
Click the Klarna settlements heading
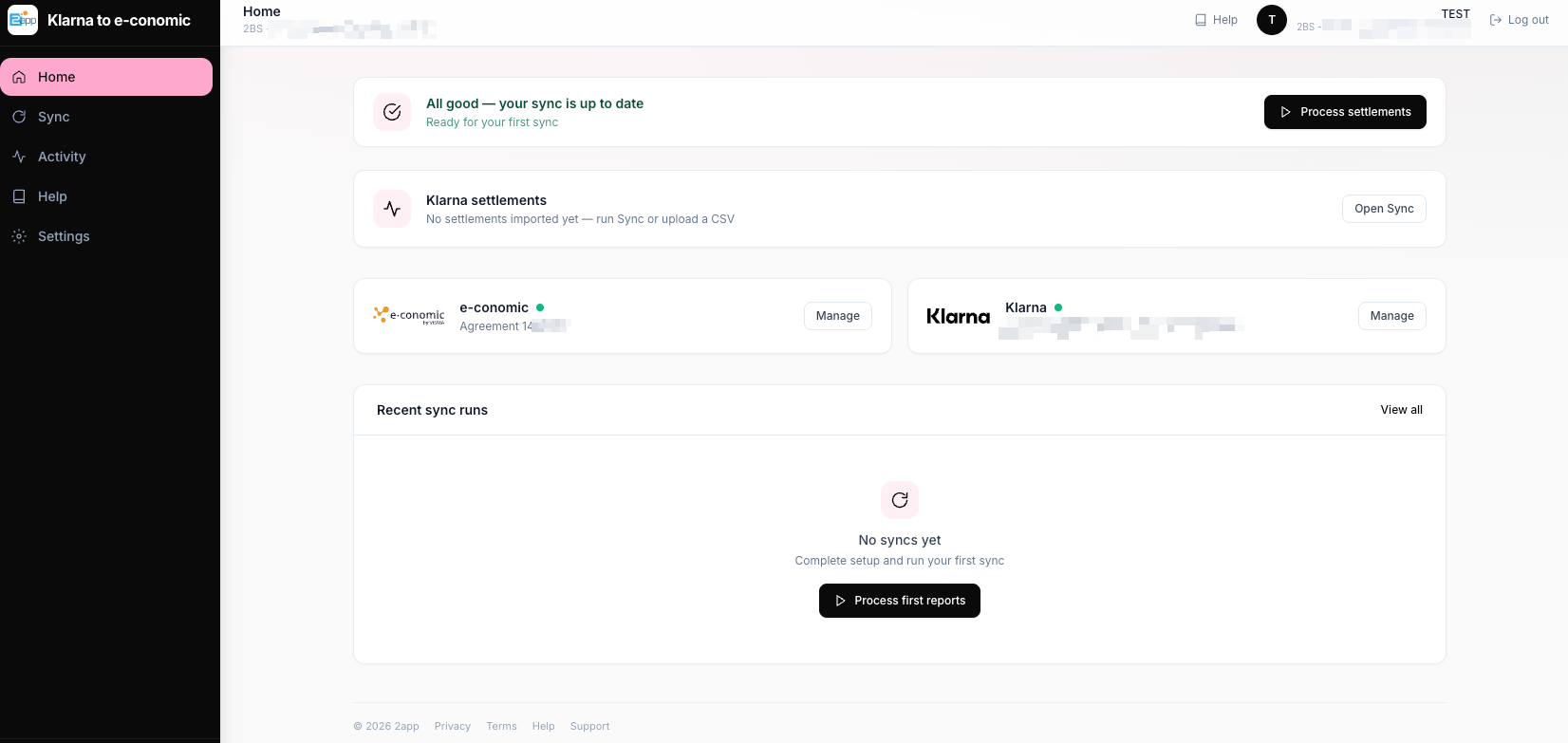coord(486,200)
